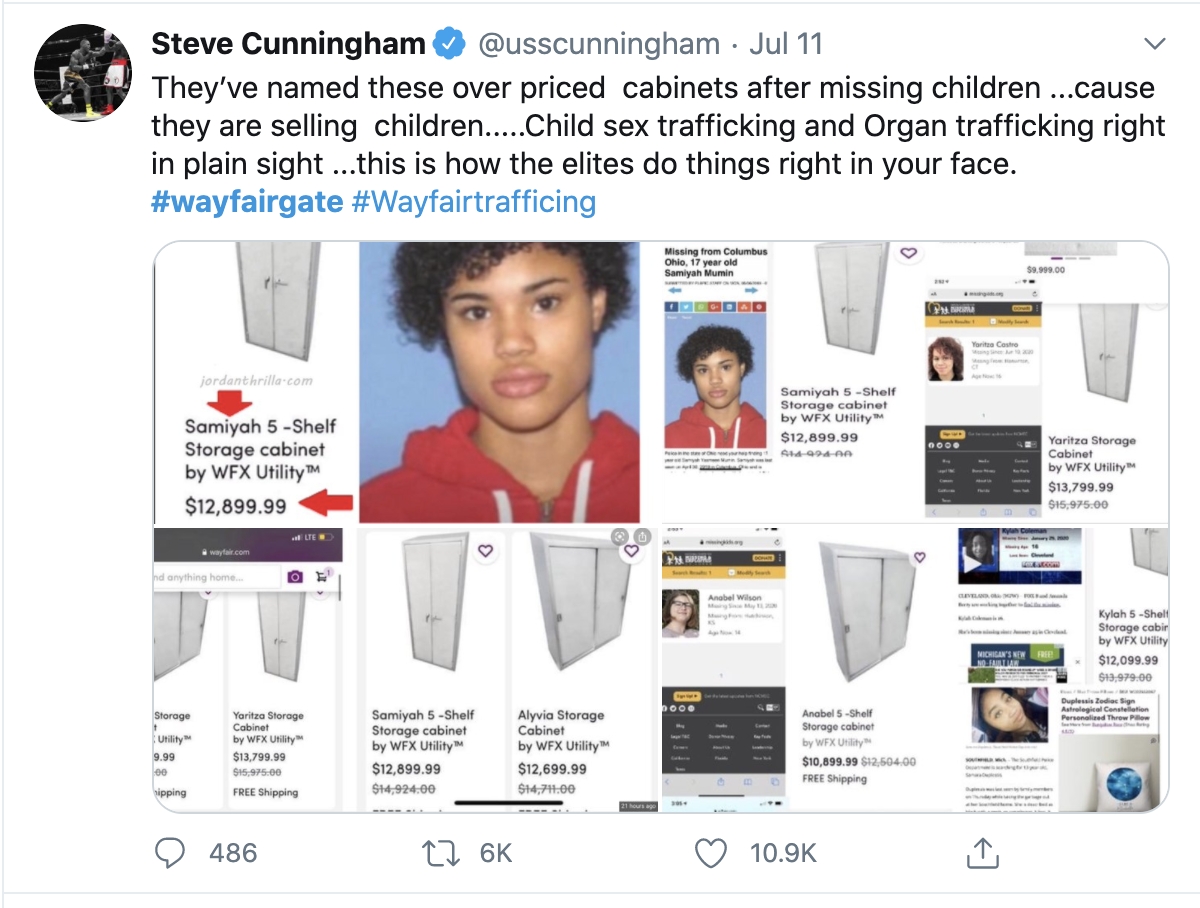Open Steve Cunningham display name link
The image size is (1200, 908).
pos(290,44)
